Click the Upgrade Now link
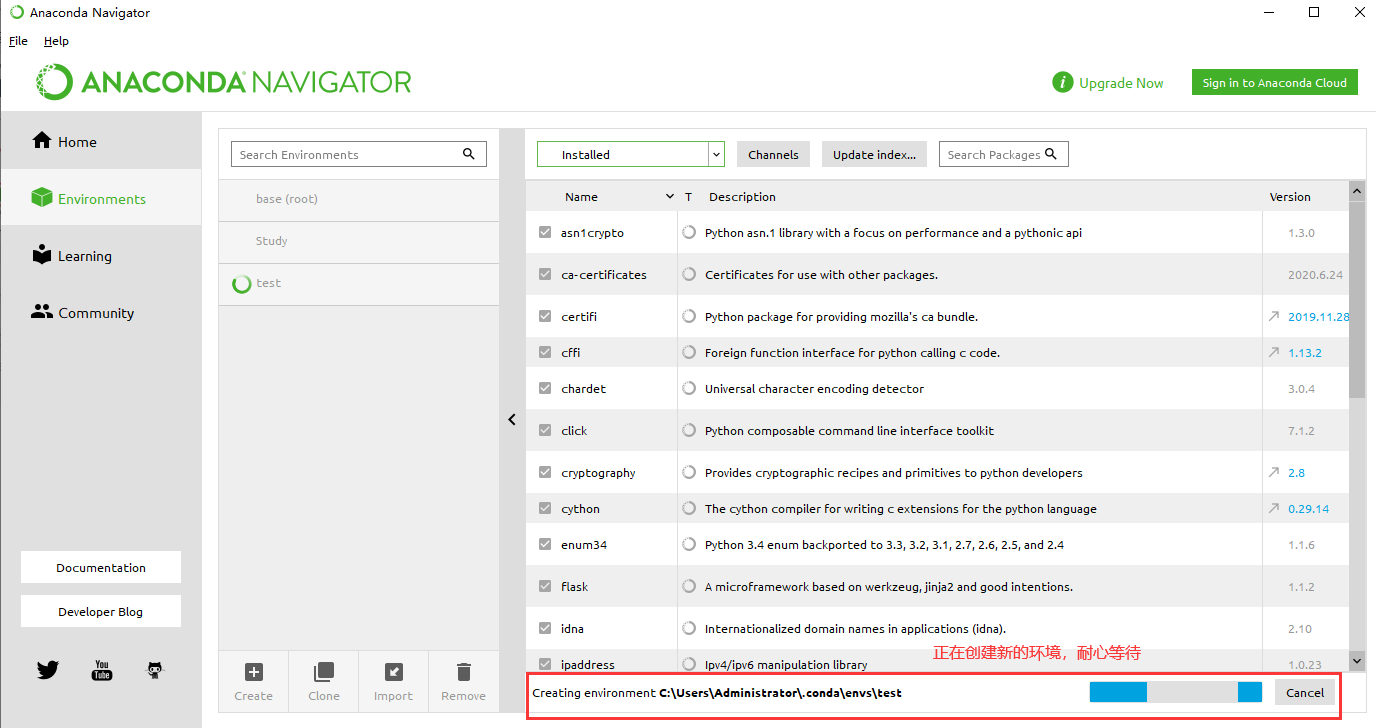Viewport: 1376px width, 728px height. (1121, 83)
